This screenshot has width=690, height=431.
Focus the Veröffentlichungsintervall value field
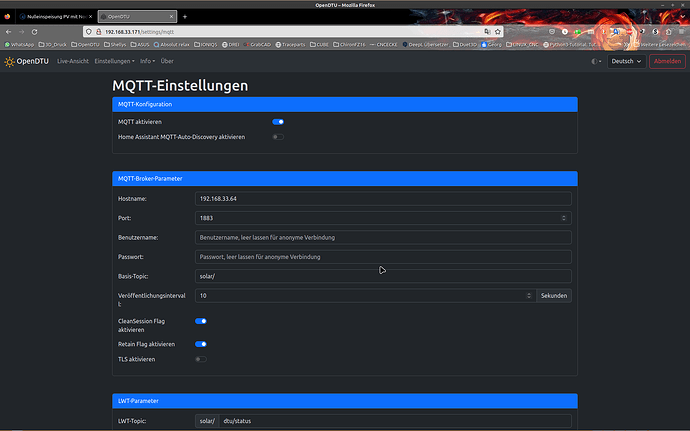(x=365, y=295)
